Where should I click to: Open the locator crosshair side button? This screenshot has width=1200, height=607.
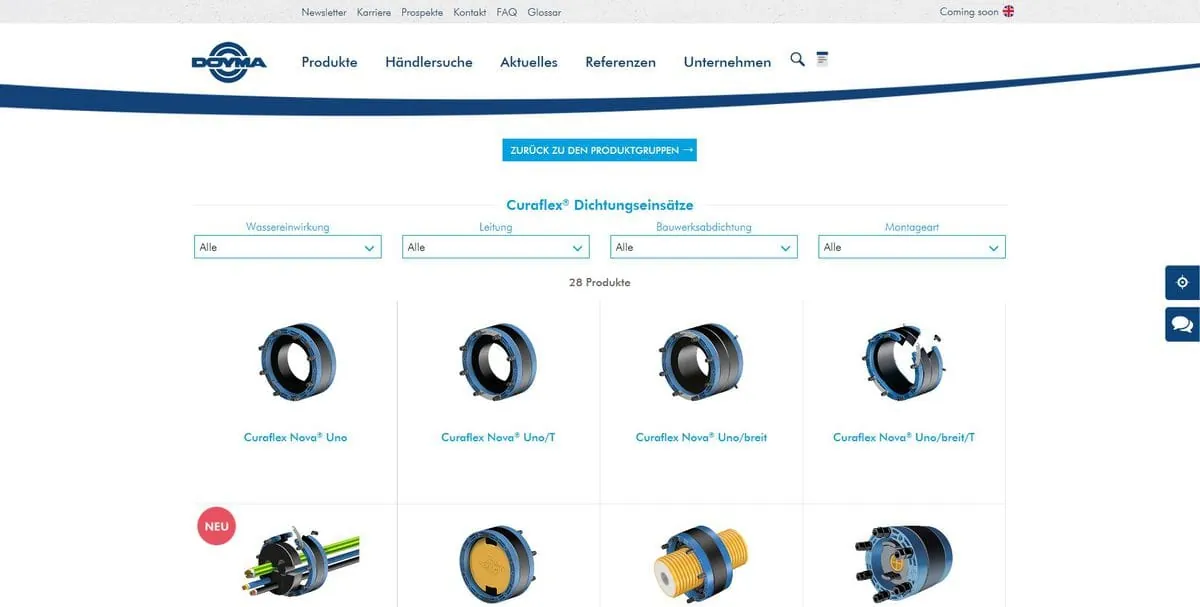1182,283
